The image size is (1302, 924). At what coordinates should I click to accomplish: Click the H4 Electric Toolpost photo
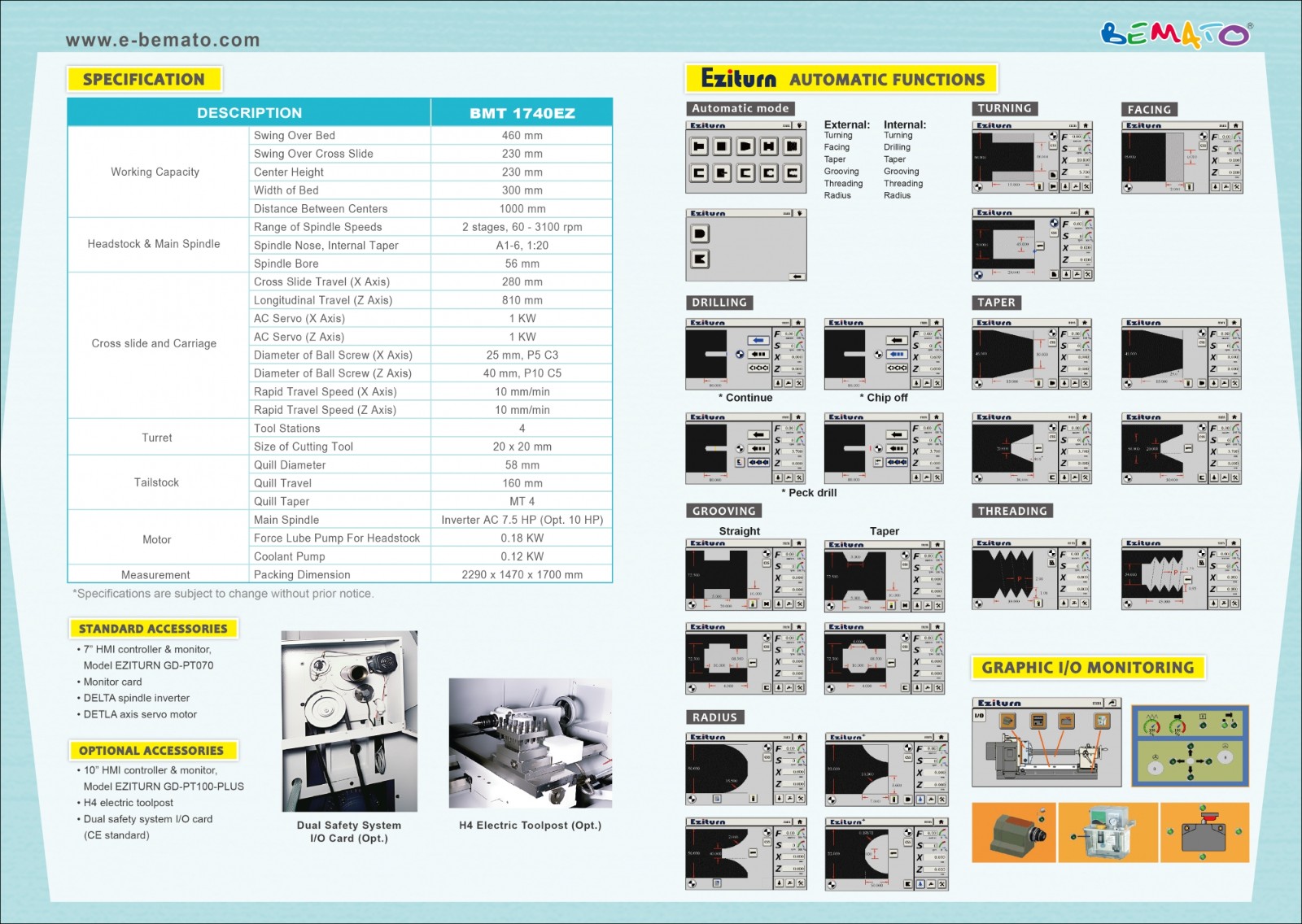tap(530, 743)
